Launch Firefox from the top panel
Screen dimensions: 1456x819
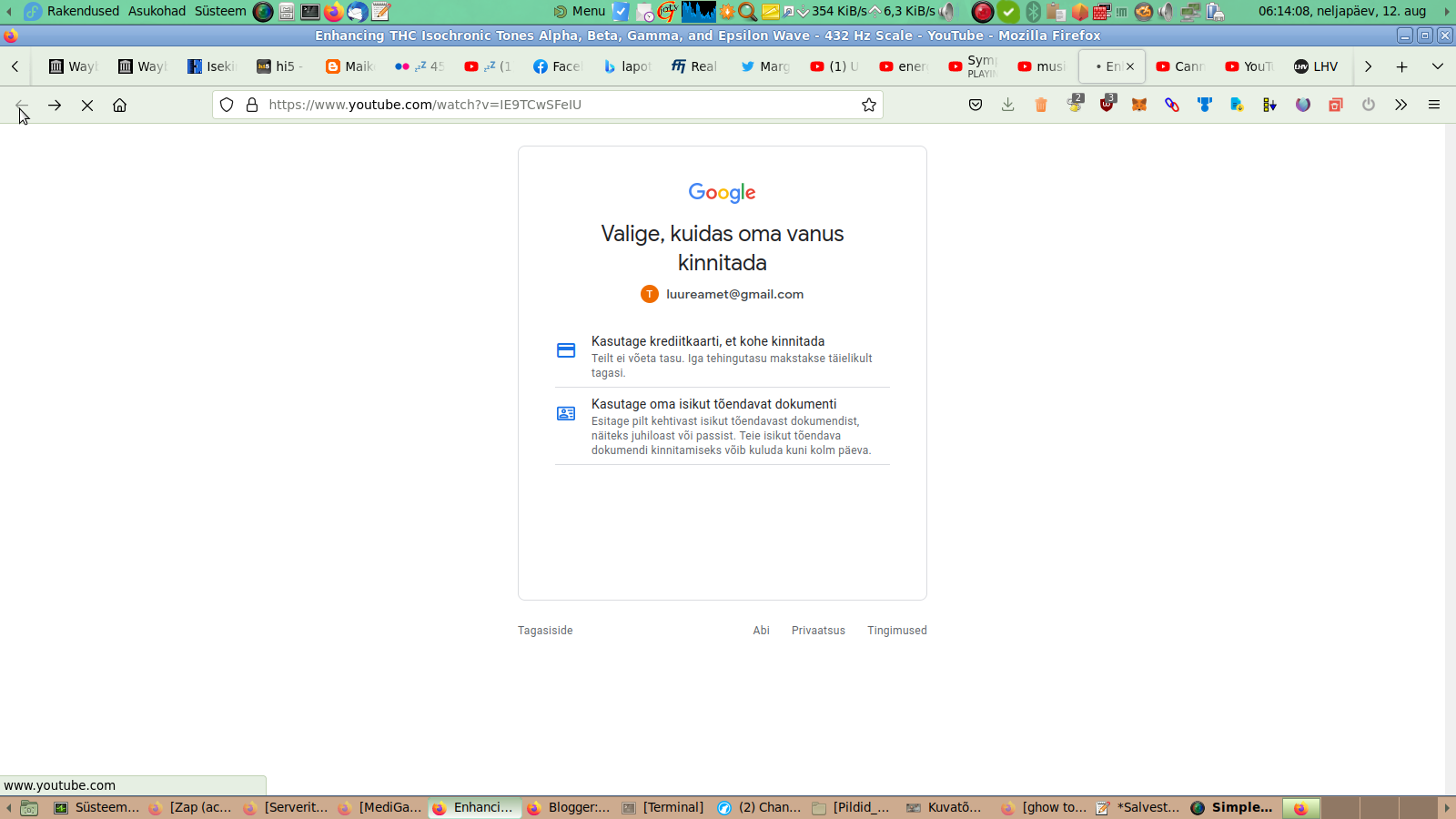click(x=333, y=12)
